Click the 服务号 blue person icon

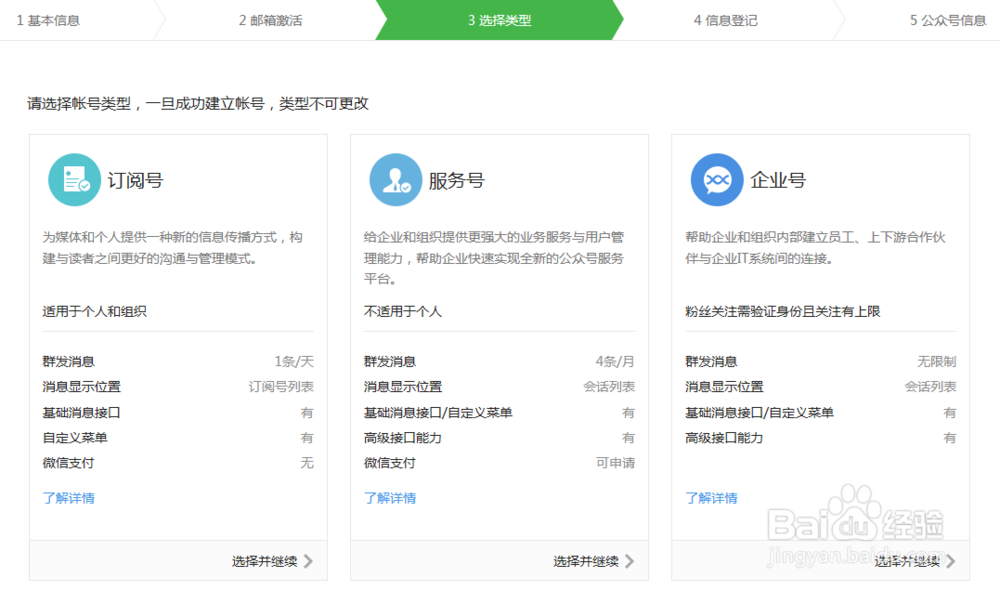(394, 177)
